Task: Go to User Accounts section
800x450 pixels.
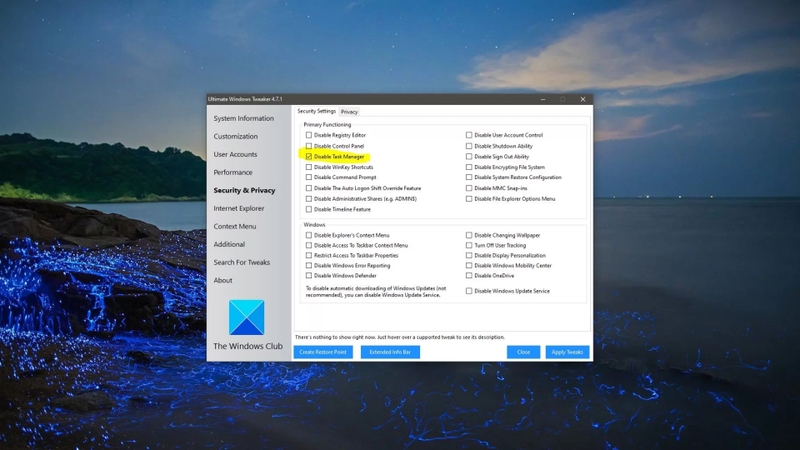Action: click(x=235, y=154)
